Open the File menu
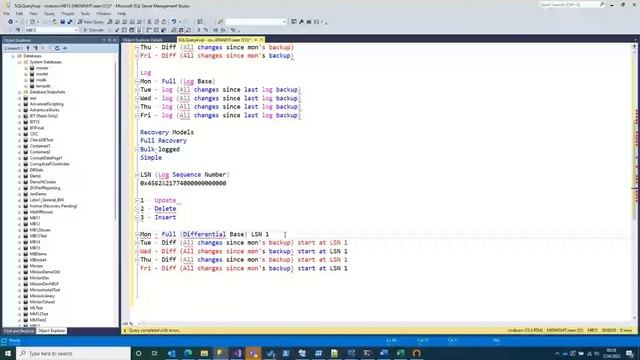 7,13
